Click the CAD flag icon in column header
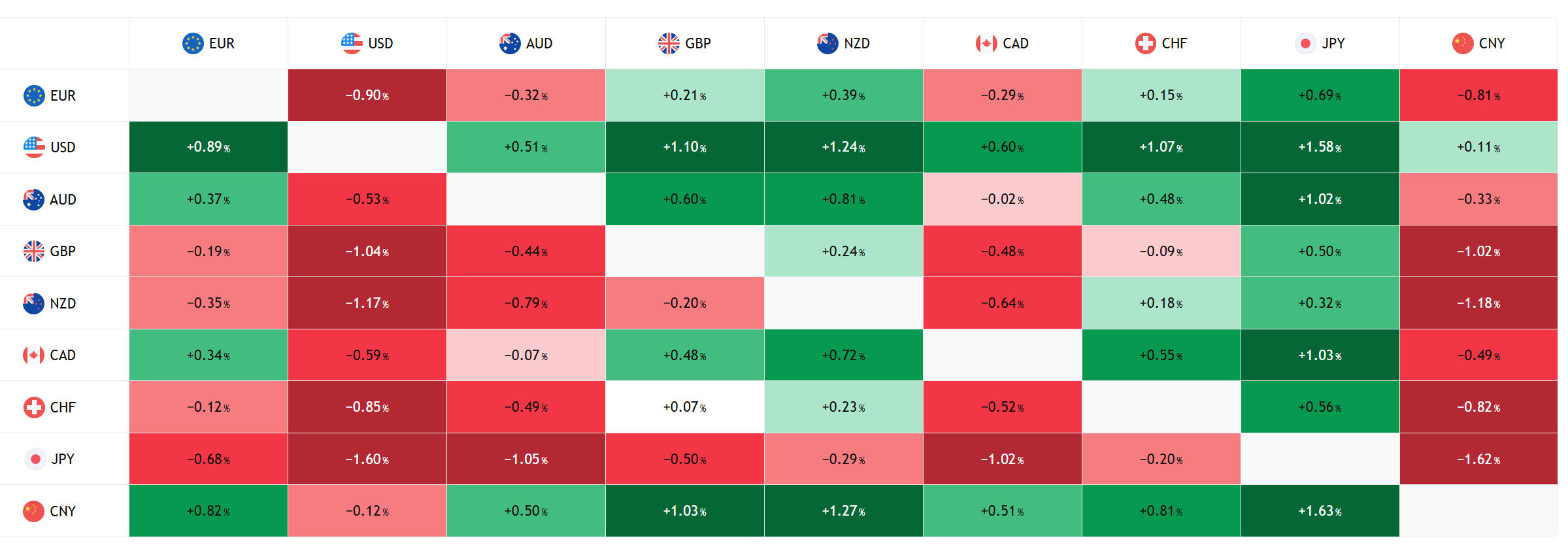Image resolution: width=1568 pixels, height=549 pixels. (986, 43)
